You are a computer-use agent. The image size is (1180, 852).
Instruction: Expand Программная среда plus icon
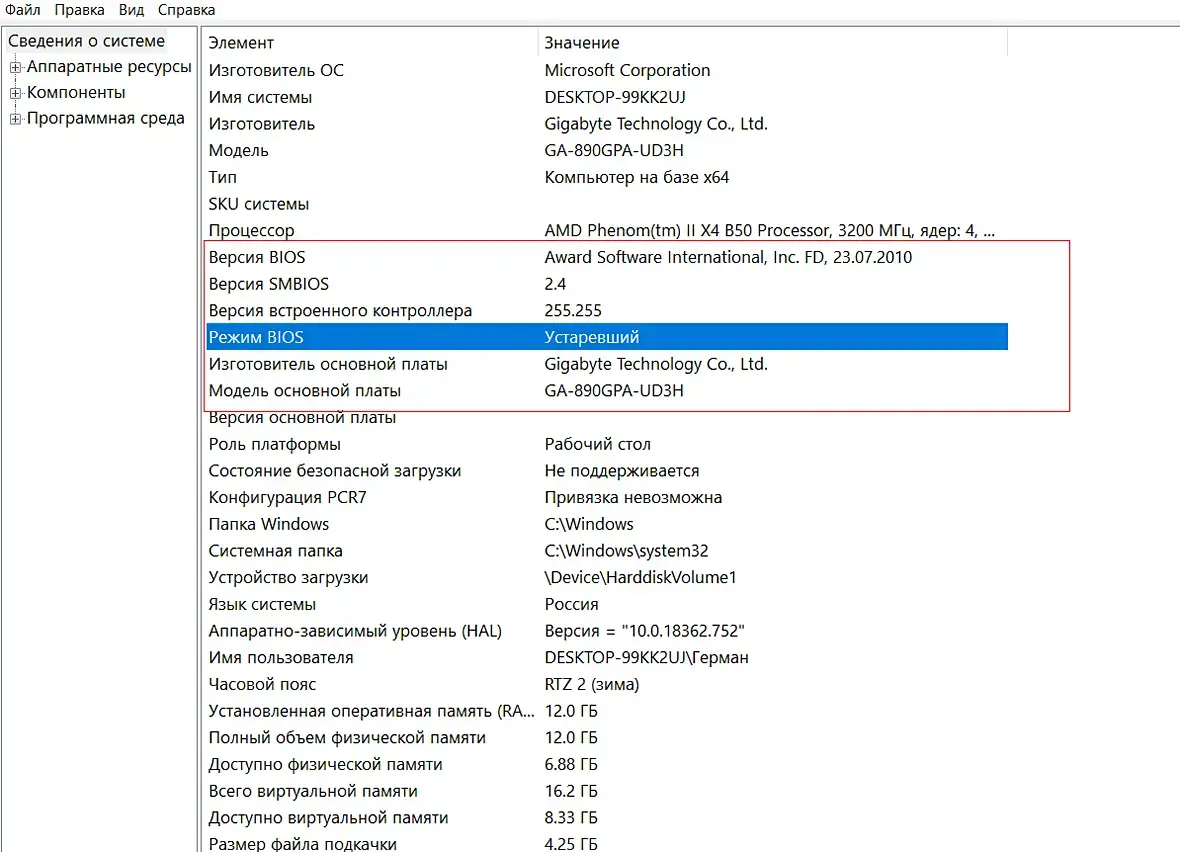tap(15, 119)
